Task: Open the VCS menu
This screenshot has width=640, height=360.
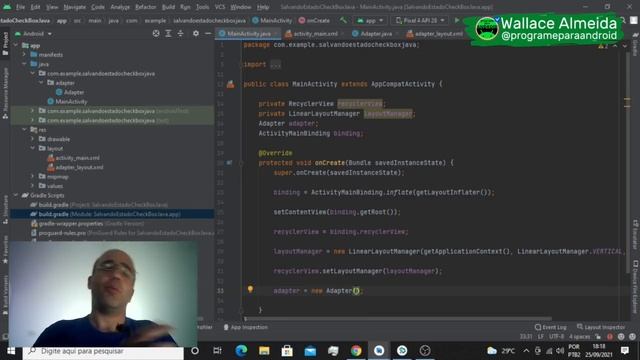Action: 220,7
